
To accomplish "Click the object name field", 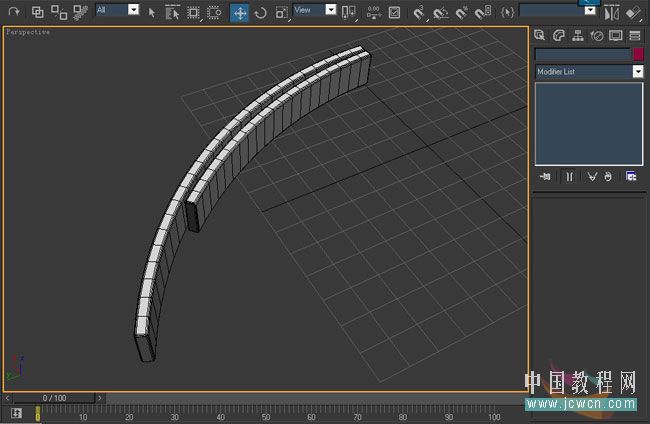I will (x=583, y=54).
